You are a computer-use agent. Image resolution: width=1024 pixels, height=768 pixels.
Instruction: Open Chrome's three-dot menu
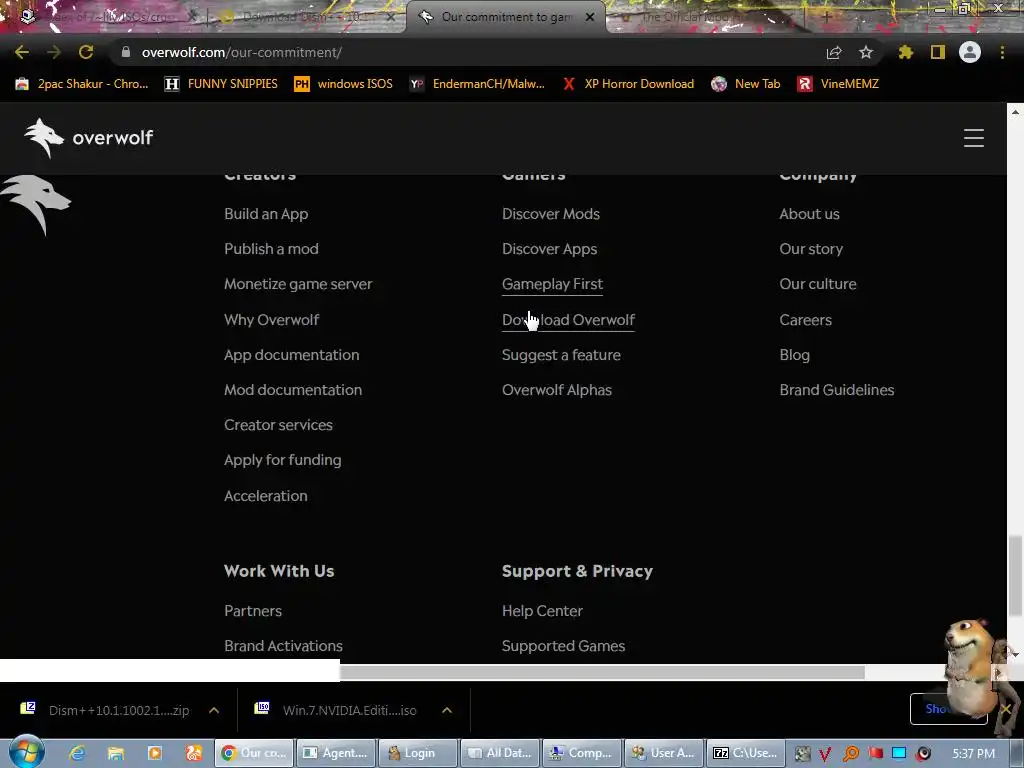[1002, 52]
